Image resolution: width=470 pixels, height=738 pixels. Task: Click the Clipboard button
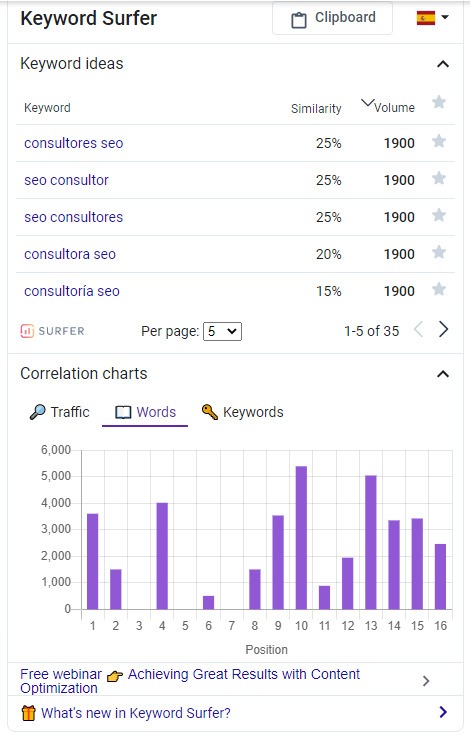tap(332, 18)
